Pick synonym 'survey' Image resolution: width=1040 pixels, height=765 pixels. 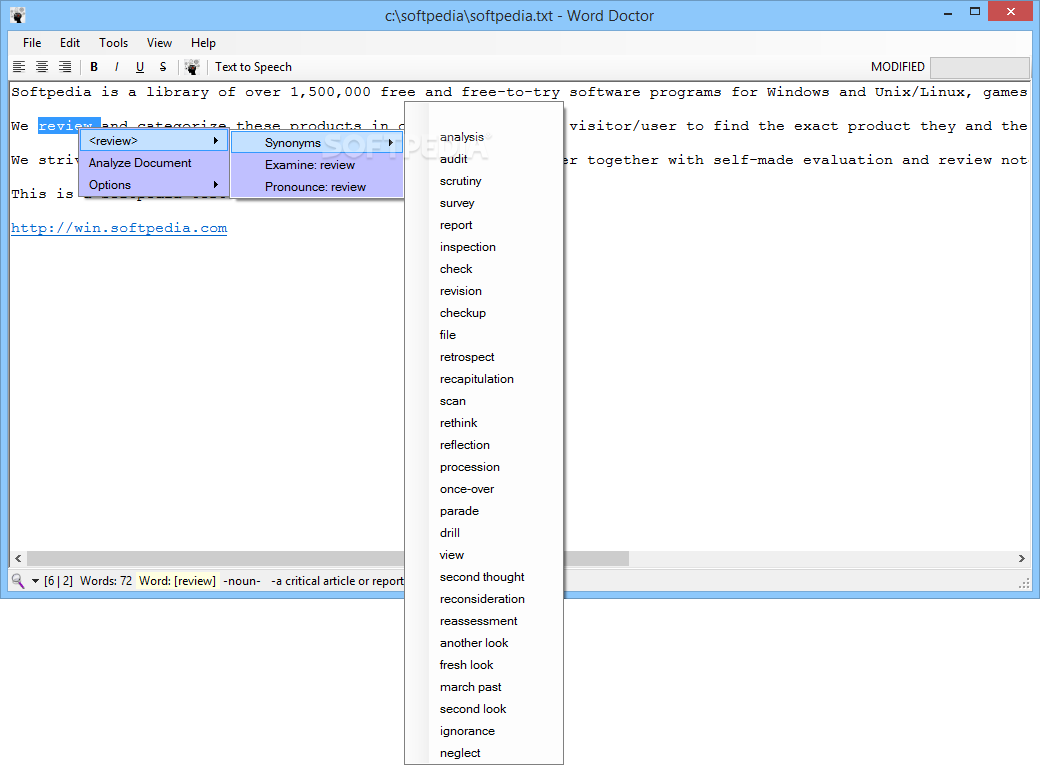[457, 203]
